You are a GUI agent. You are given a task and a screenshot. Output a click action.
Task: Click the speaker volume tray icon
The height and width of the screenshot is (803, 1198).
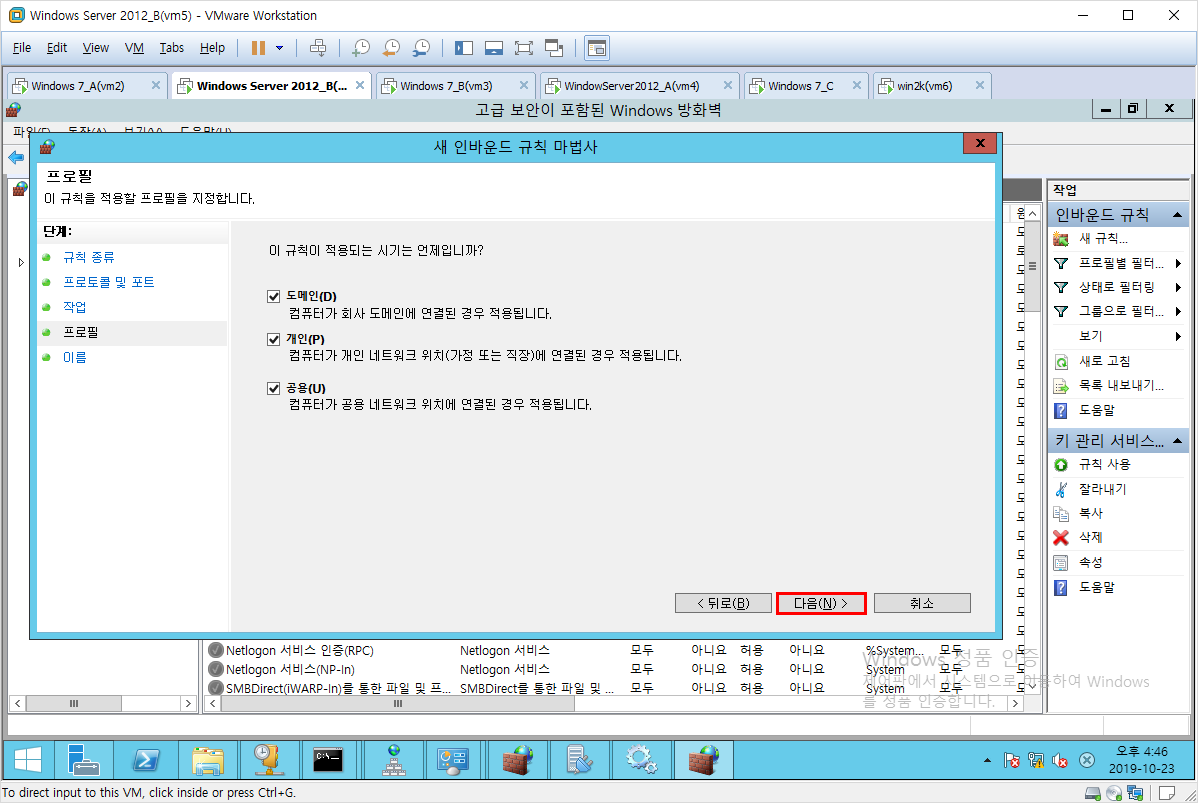(x=1060, y=760)
